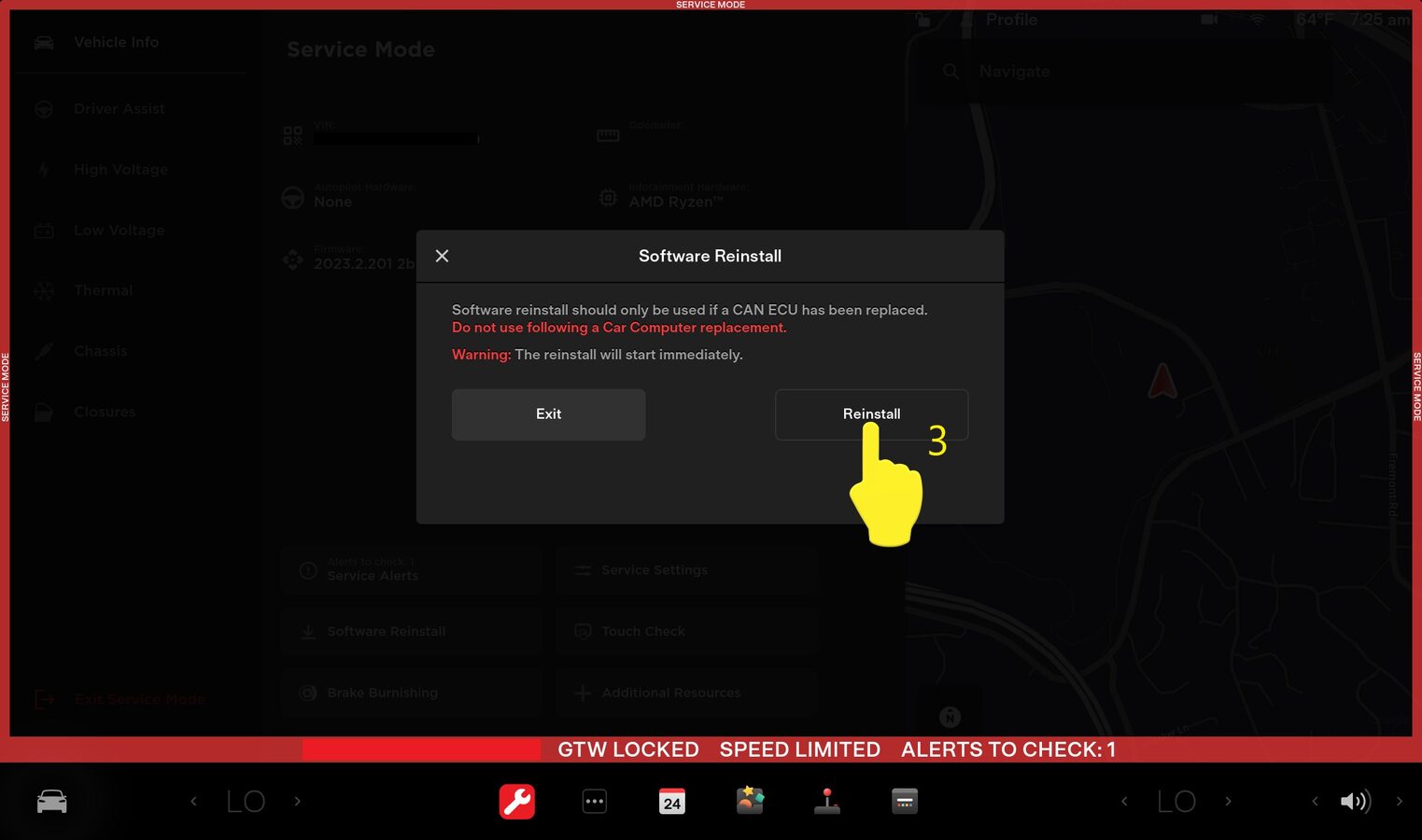Turn volume down with left chevron
The height and width of the screenshot is (840, 1422).
(1315, 801)
